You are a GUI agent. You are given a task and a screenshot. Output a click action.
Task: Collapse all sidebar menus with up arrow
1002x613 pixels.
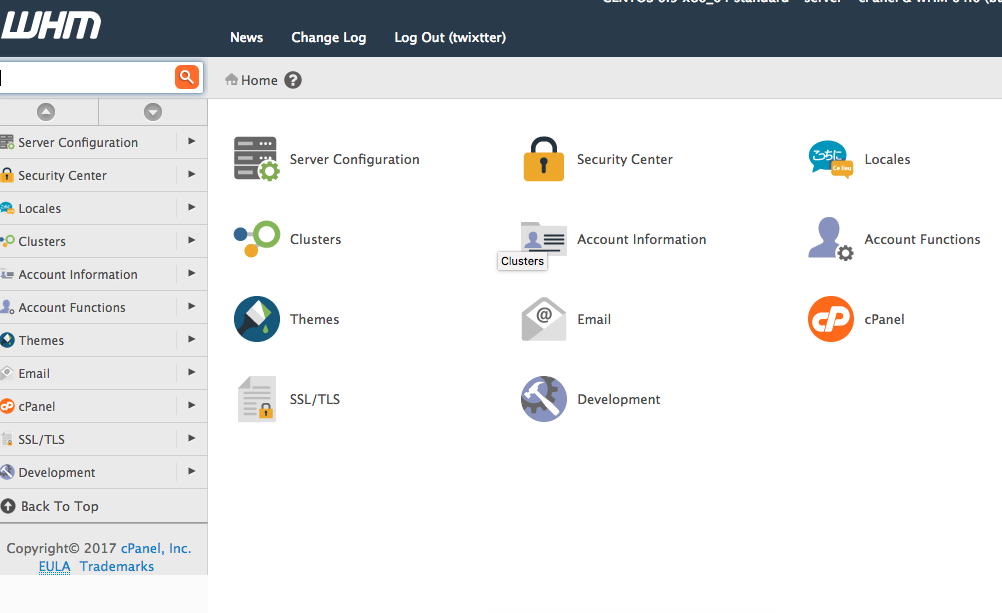(x=46, y=112)
